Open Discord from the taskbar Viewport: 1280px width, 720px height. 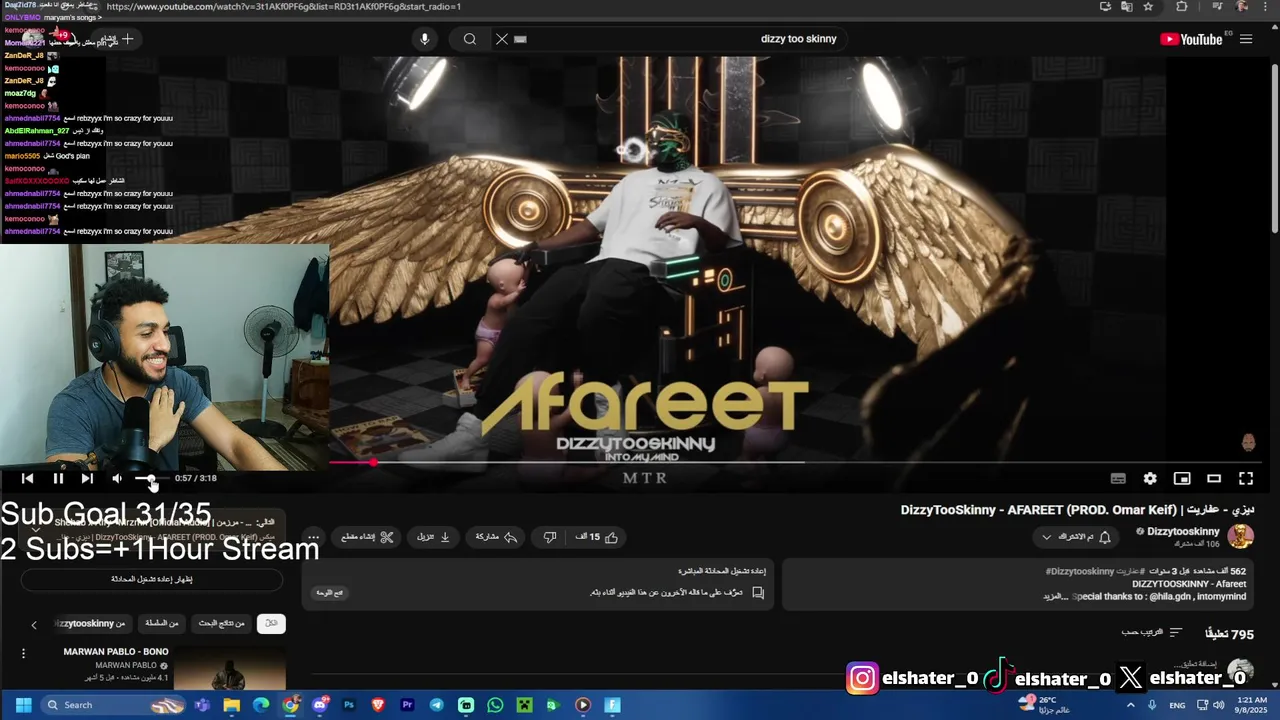pos(320,705)
